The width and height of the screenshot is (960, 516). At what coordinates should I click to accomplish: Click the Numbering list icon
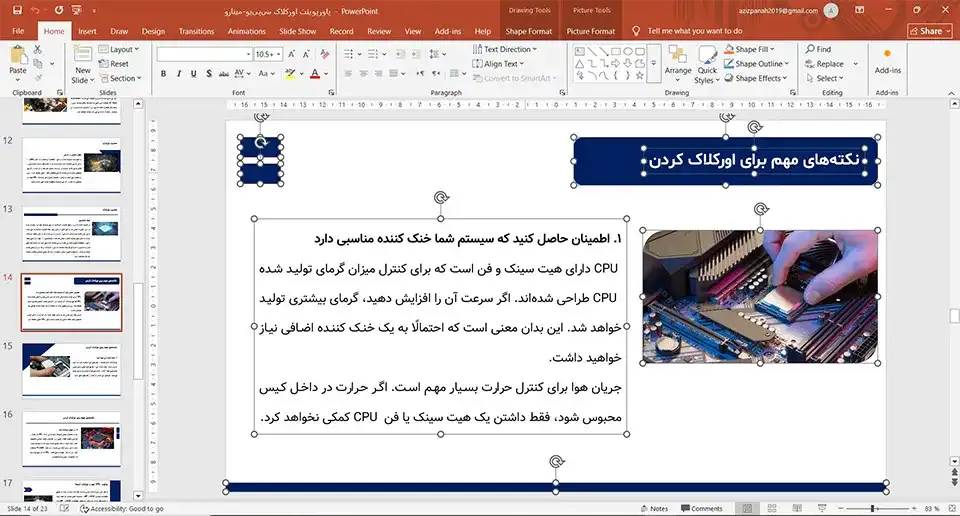pos(373,54)
